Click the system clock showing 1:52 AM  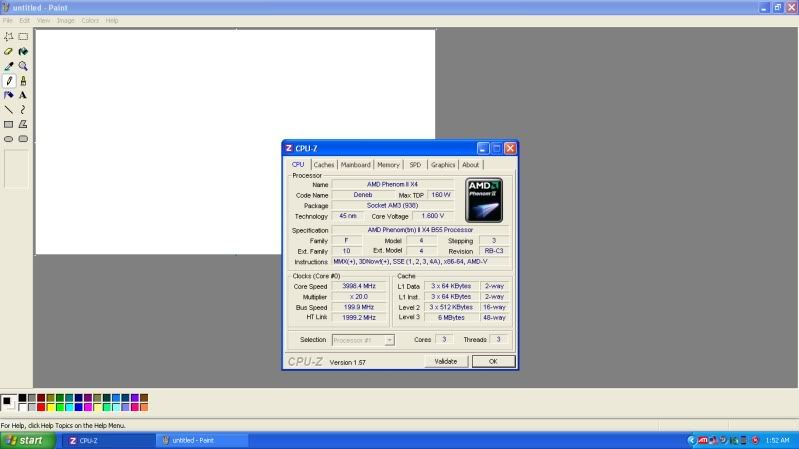(x=777, y=440)
